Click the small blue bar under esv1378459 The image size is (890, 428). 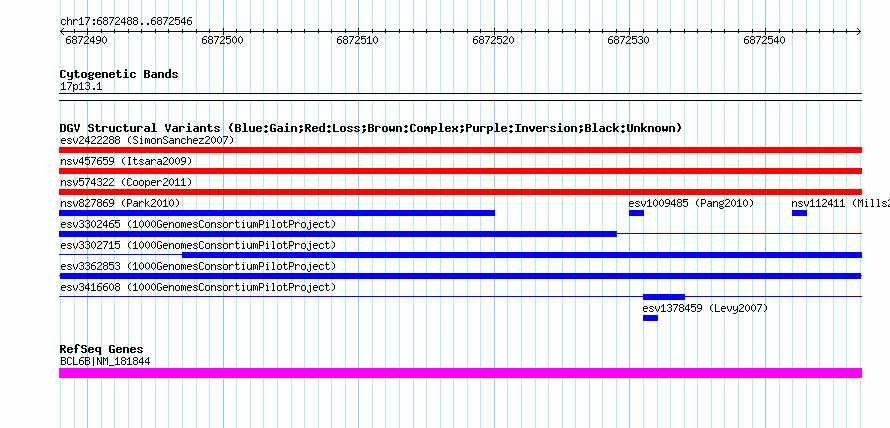650,318
